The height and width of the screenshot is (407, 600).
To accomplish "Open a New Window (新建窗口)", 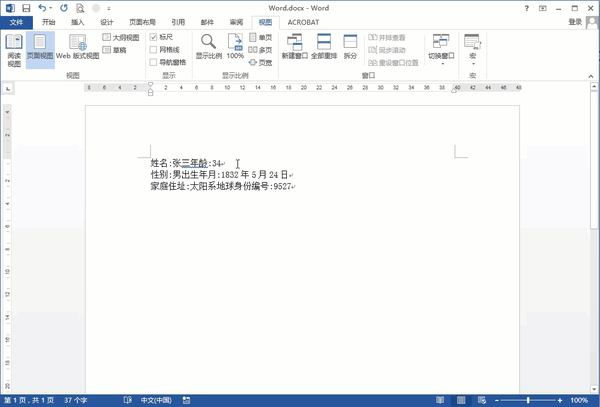I will (295, 47).
